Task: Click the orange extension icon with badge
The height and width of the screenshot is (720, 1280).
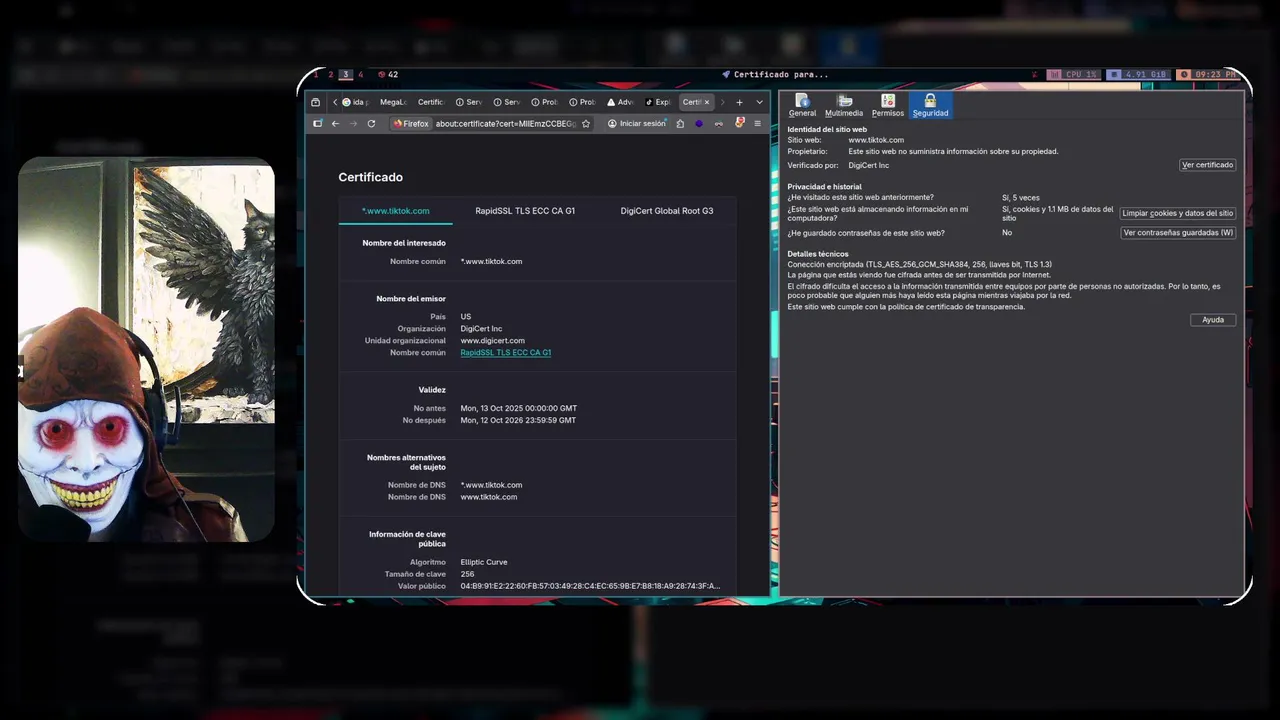Action: pos(739,123)
